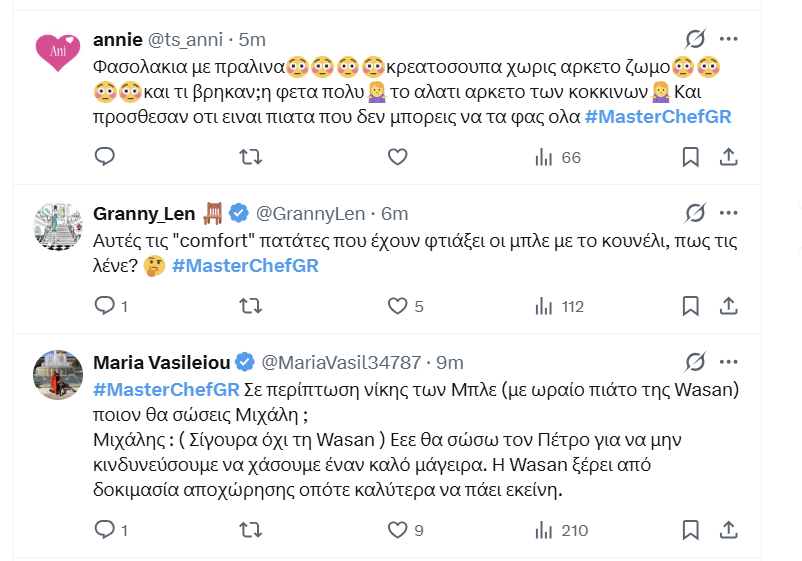
Task: Share annie's tweet
Action: [x=728, y=157]
